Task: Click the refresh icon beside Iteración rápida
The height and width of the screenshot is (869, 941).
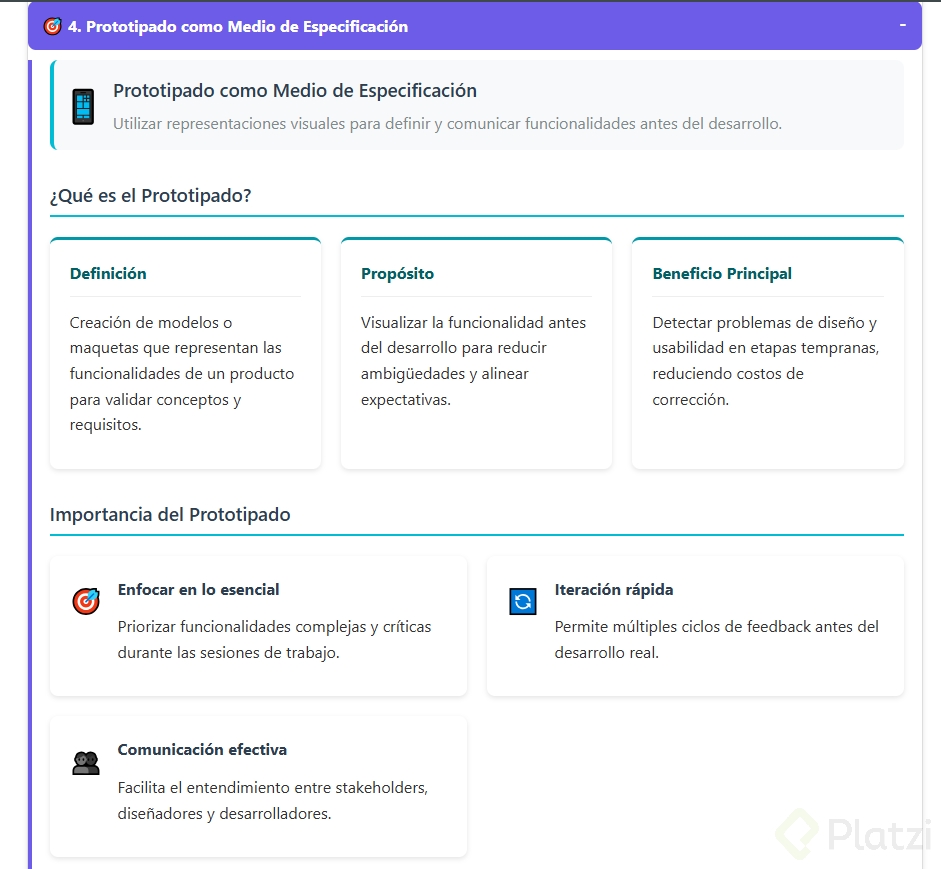Action: pyautogui.click(x=523, y=601)
